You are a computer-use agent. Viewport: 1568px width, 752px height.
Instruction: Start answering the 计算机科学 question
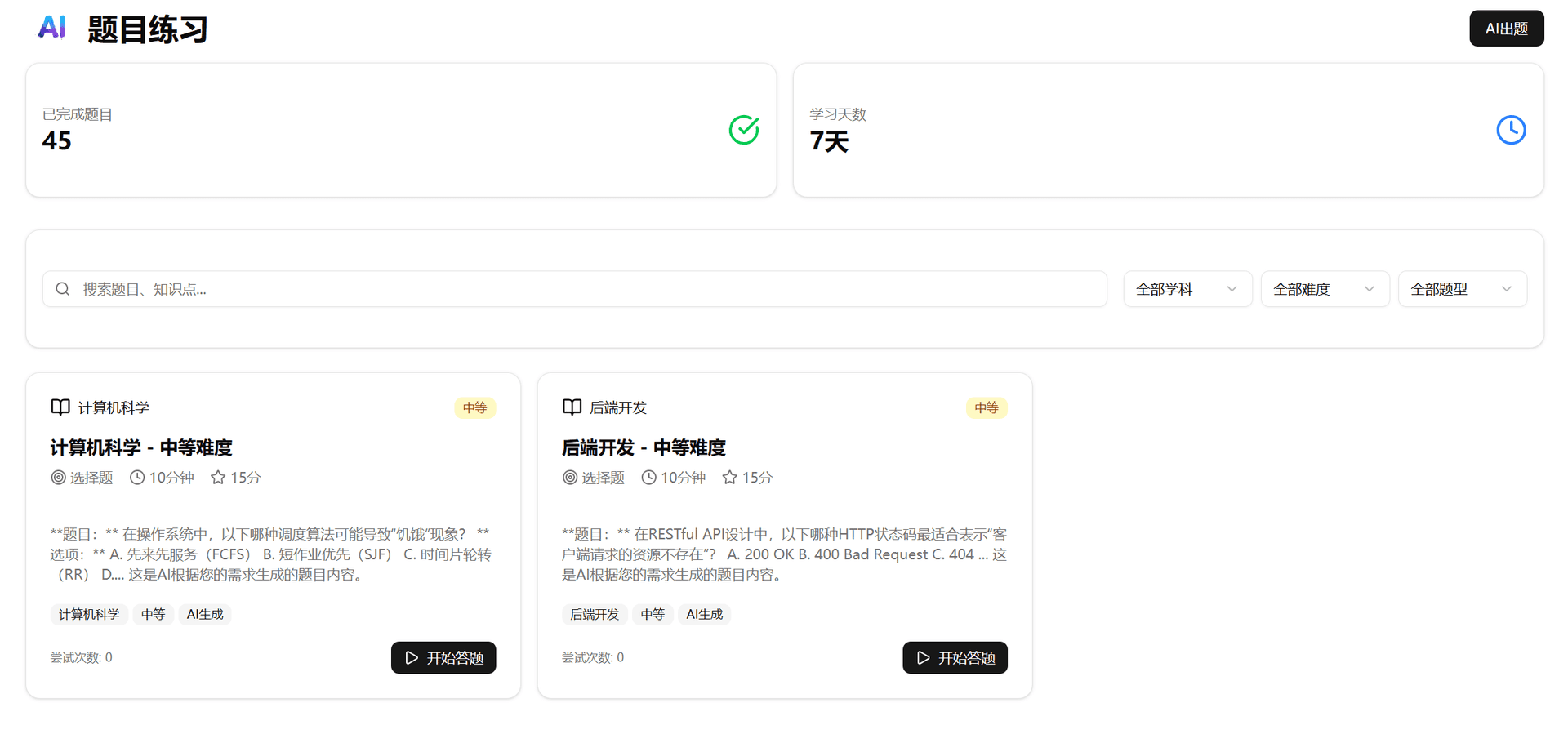pos(443,657)
